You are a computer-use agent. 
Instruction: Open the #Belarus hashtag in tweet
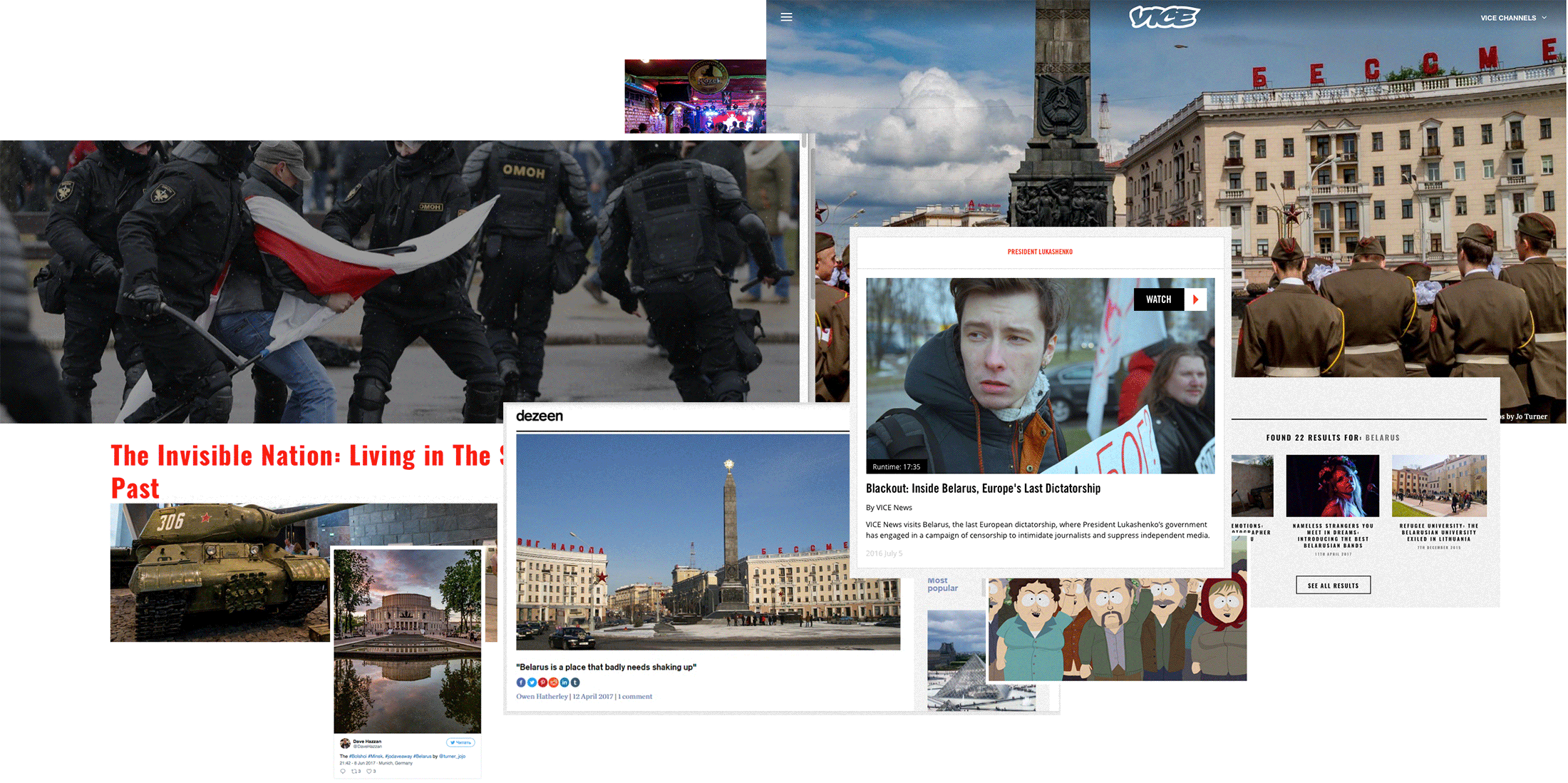(x=423, y=756)
